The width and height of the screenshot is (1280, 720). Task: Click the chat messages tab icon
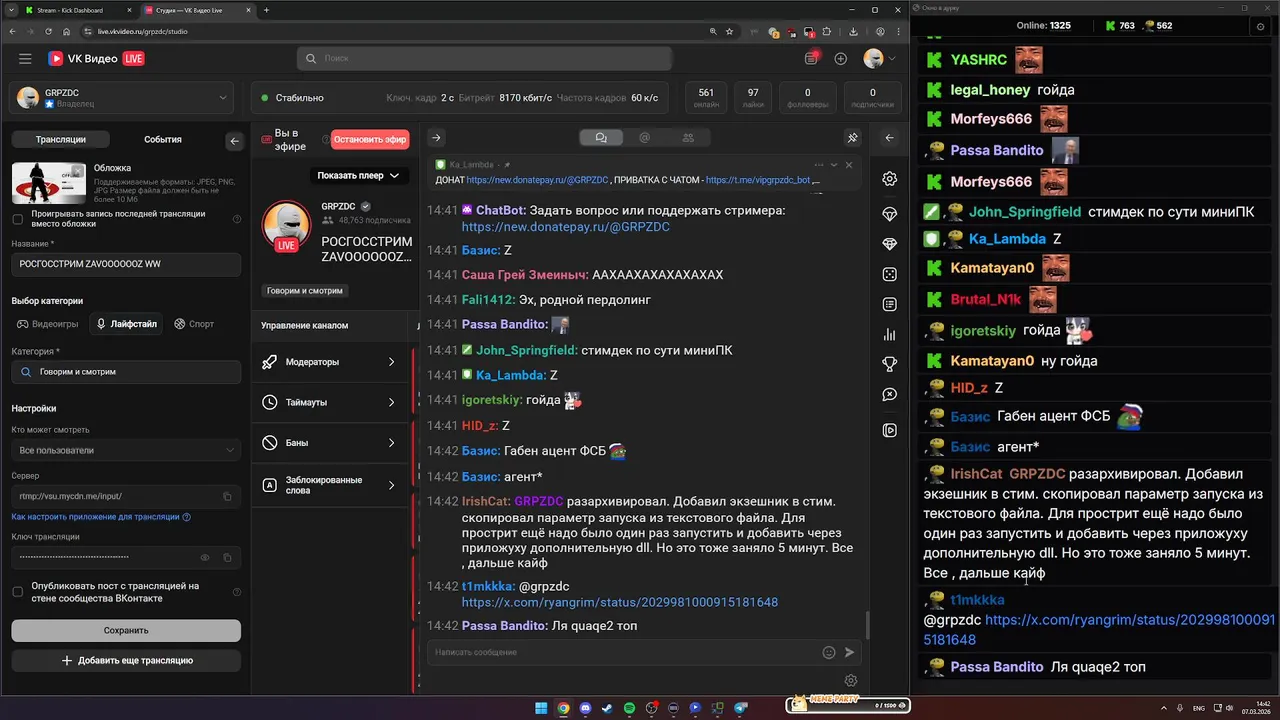(x=601, y=138)
